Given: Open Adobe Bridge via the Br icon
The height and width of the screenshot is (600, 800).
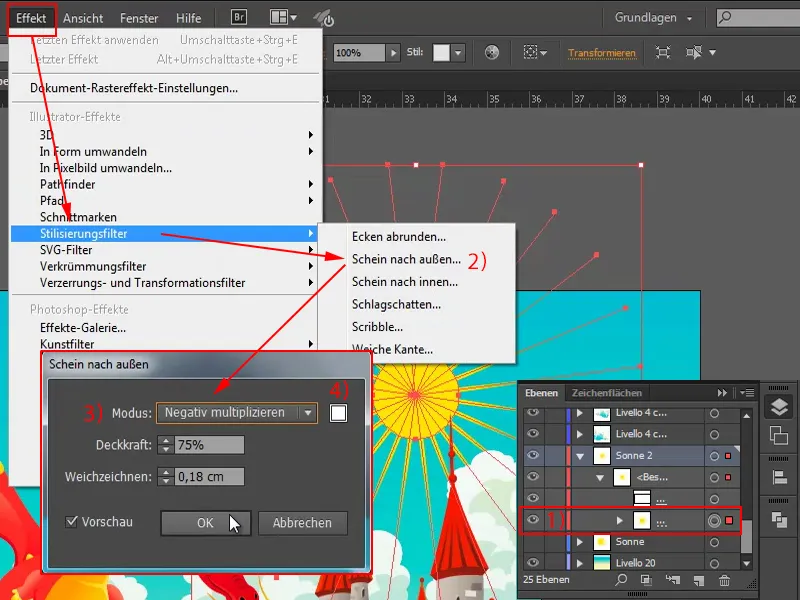Looking at the screenshot, I should click(x=238, y=17).
